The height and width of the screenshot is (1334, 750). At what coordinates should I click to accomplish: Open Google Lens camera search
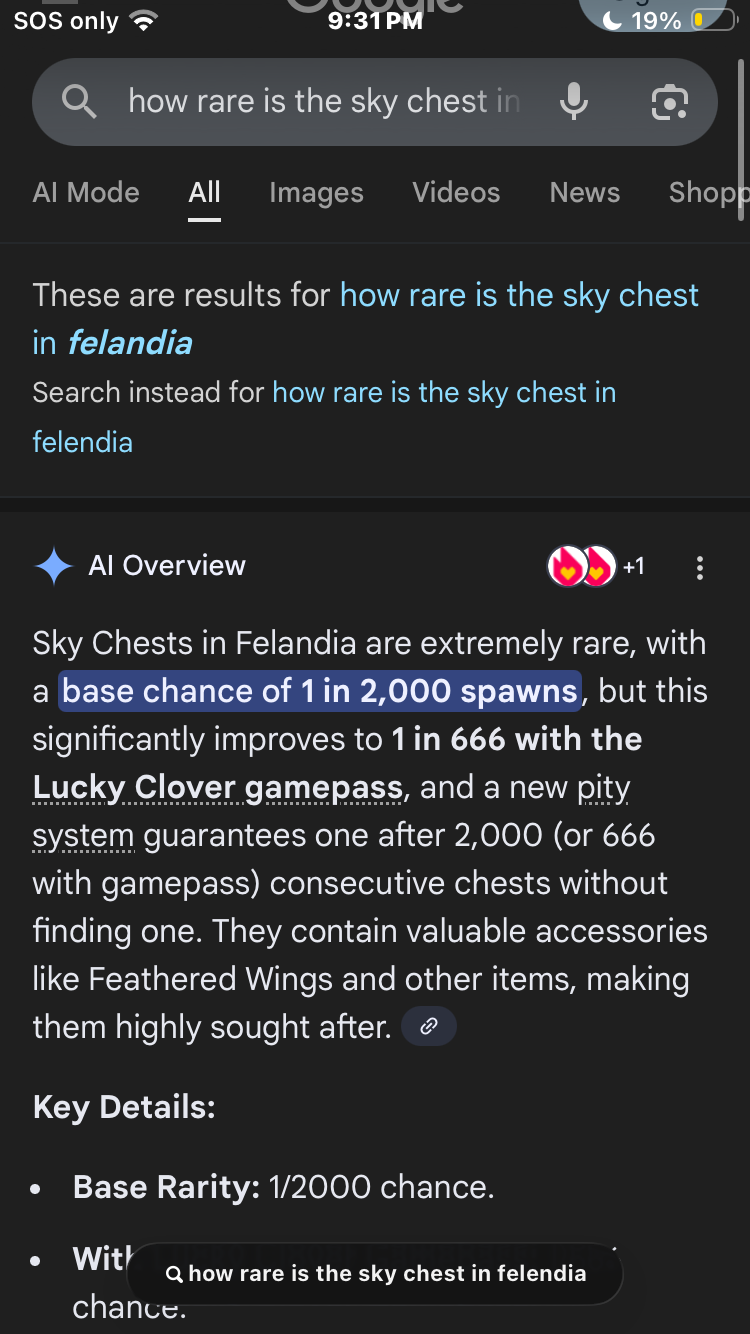tap(669, 101)
